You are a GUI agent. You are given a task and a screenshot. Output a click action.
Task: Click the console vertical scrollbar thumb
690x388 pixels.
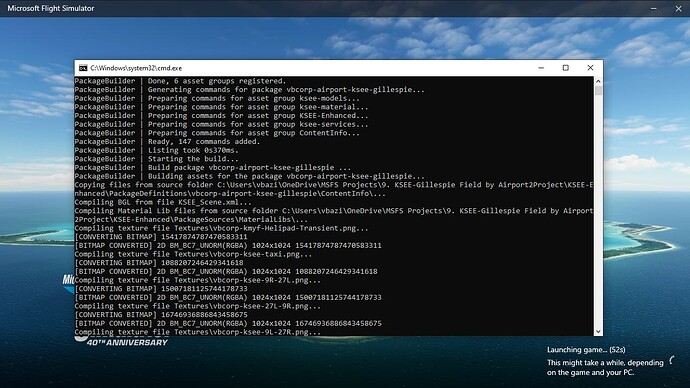598,91
